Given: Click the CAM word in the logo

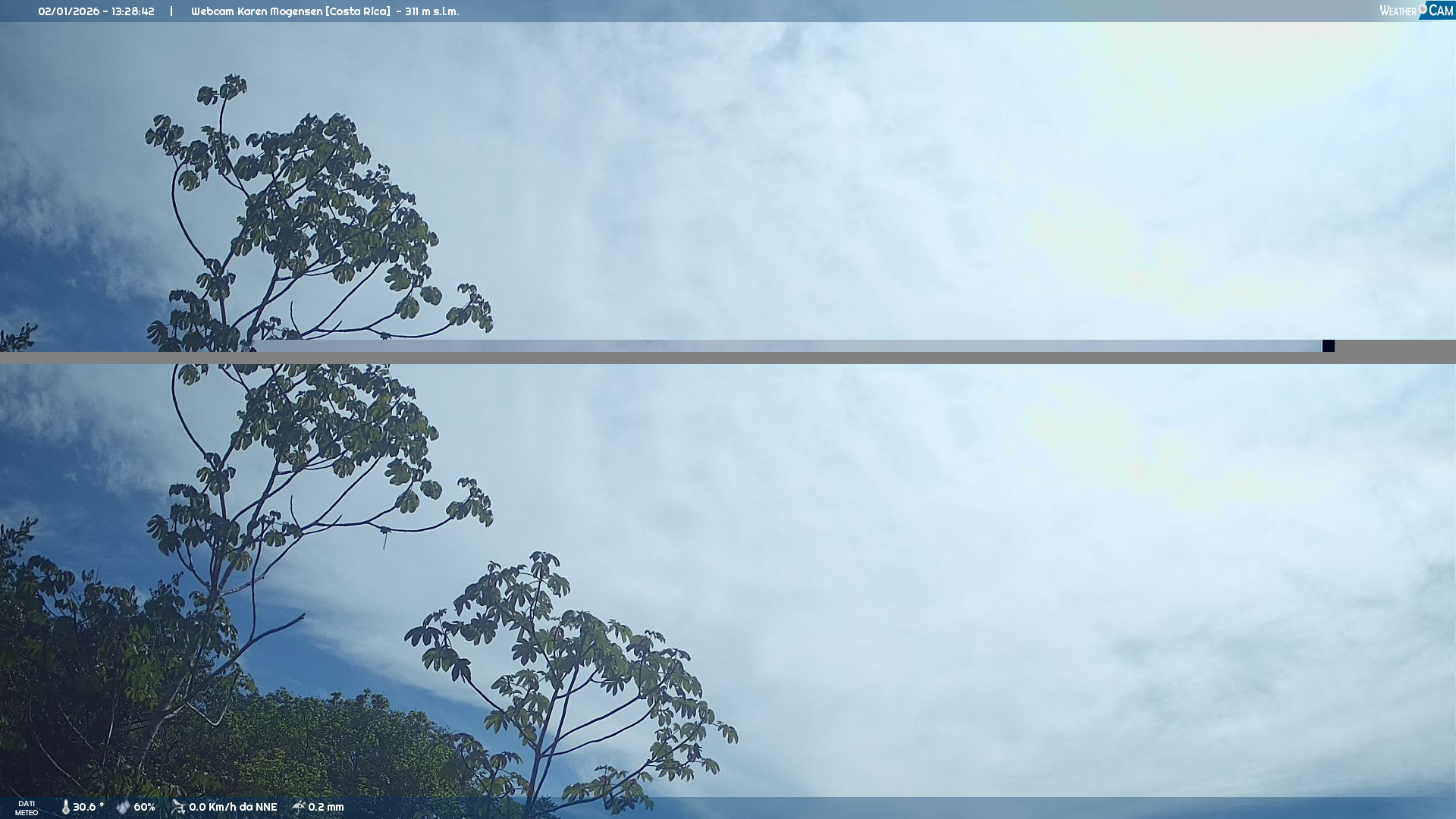Looking at the screenshot, I should (1441, 11).
